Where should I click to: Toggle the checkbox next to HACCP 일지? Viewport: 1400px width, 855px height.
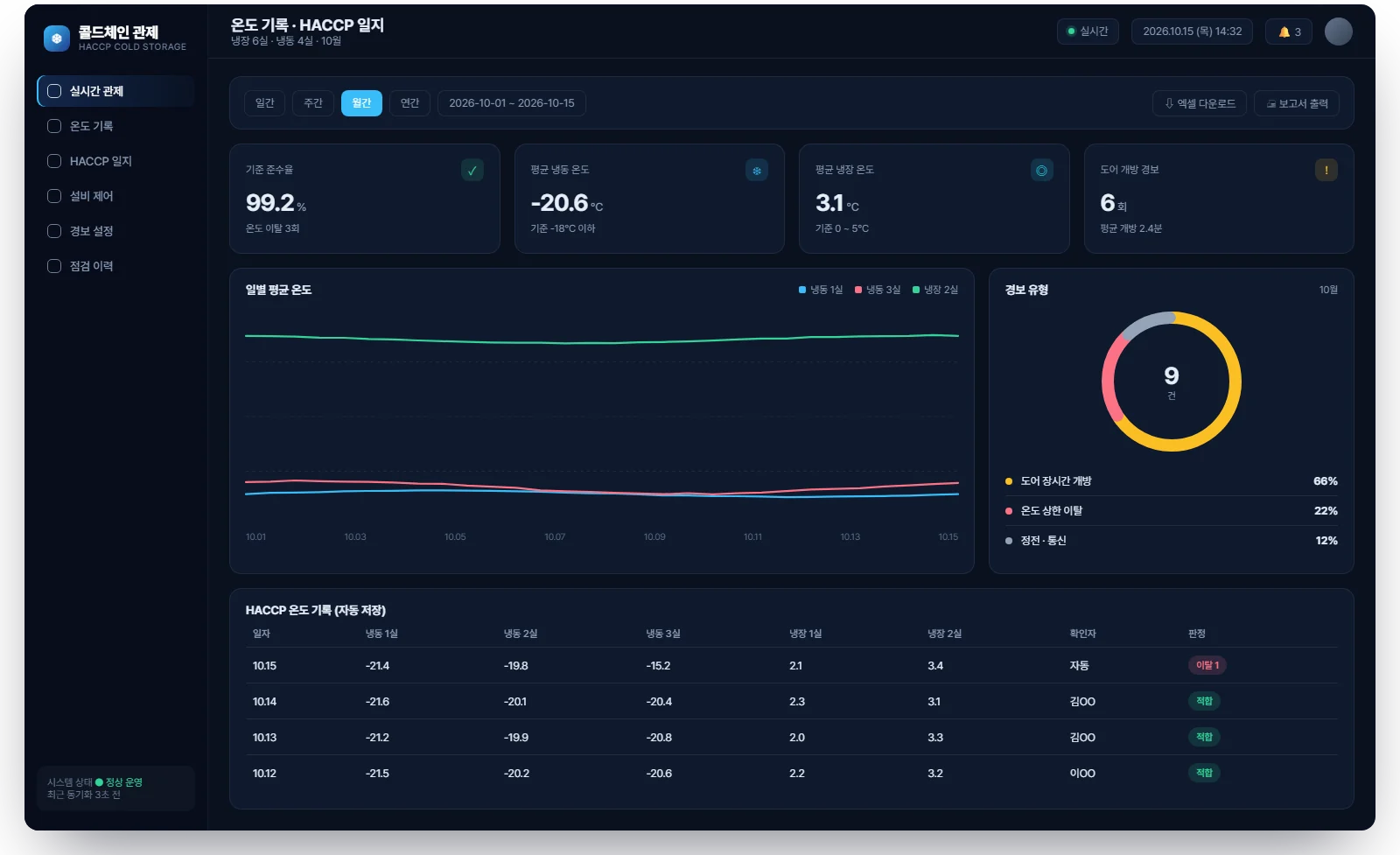click(54, 161)
